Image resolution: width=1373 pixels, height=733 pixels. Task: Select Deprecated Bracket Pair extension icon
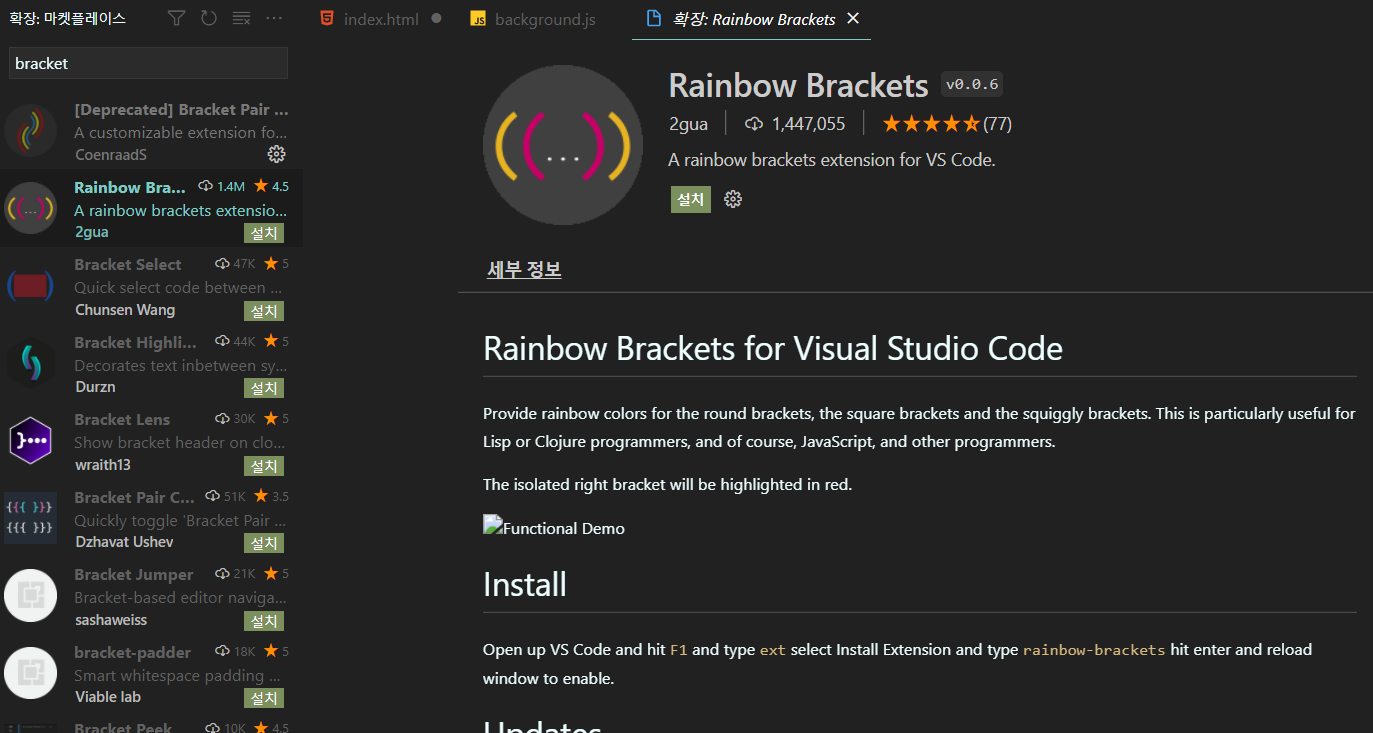coord(30,131)
